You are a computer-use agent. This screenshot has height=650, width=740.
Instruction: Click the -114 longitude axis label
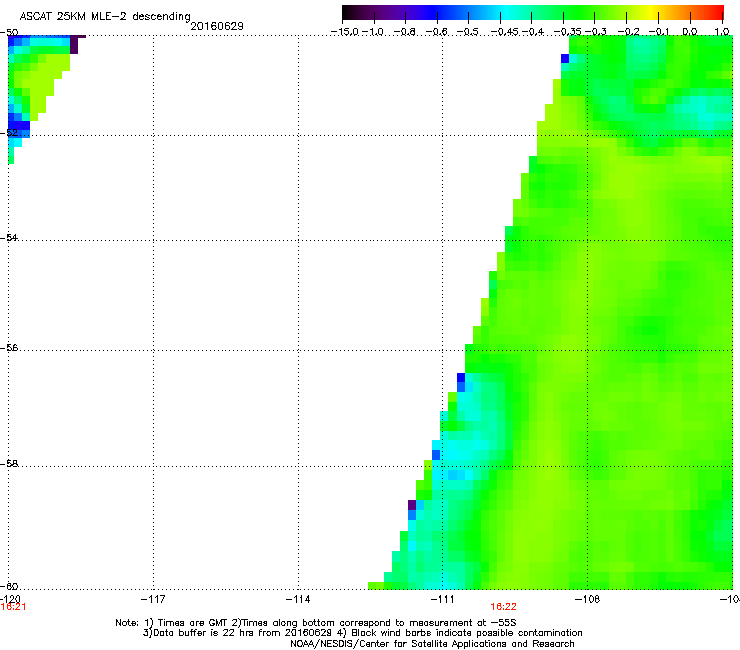coord(298,599)
